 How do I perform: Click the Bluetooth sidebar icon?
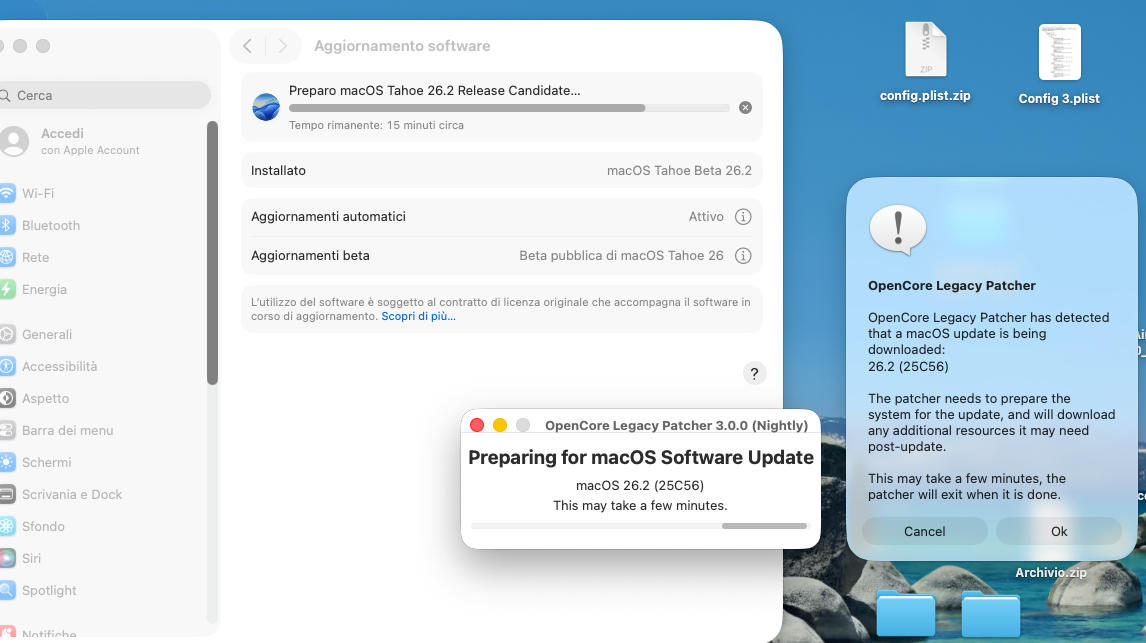[7, 225]
